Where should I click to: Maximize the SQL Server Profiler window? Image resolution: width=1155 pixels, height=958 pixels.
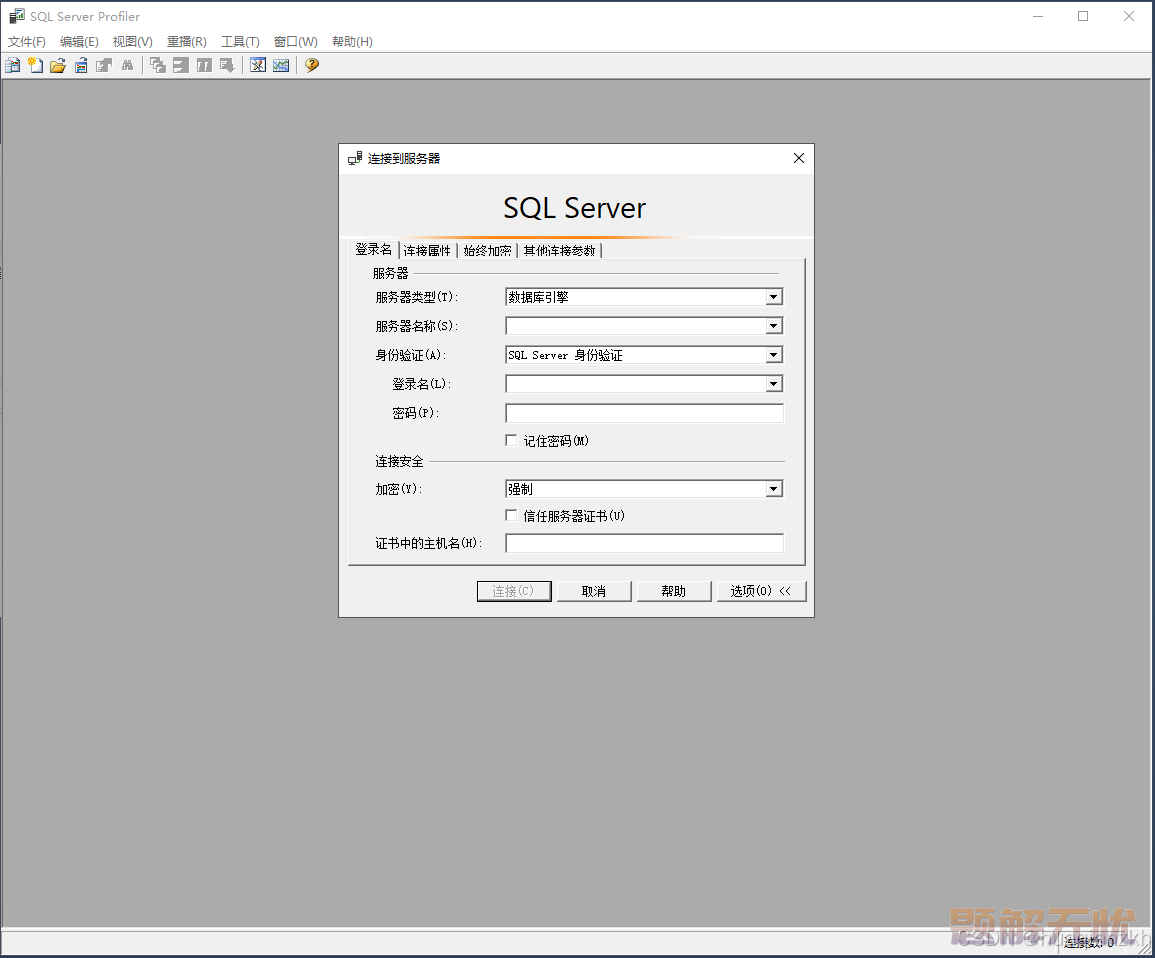click(1083, 16)
